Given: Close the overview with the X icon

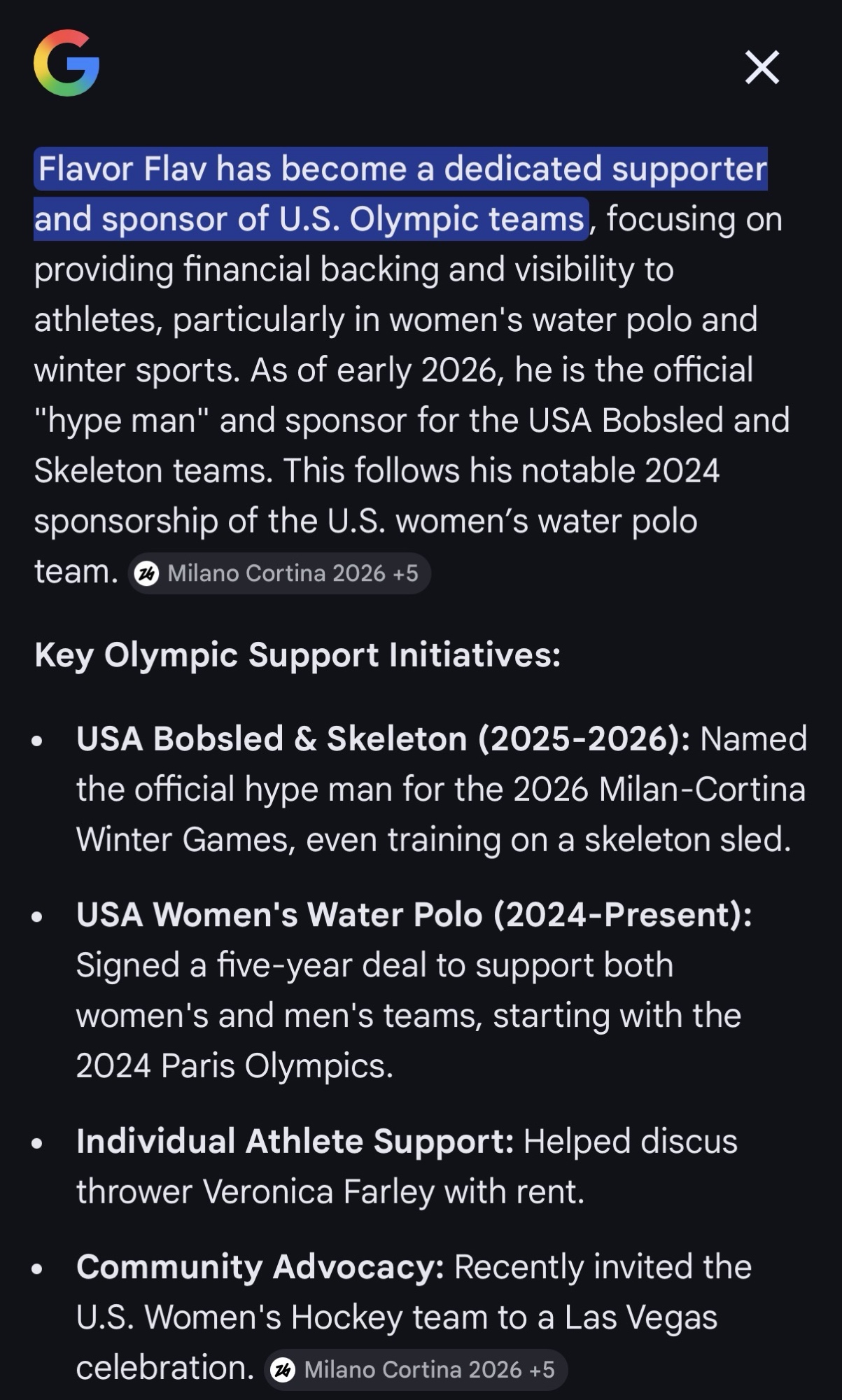Looking at the screenshot, I should (762, 67).
